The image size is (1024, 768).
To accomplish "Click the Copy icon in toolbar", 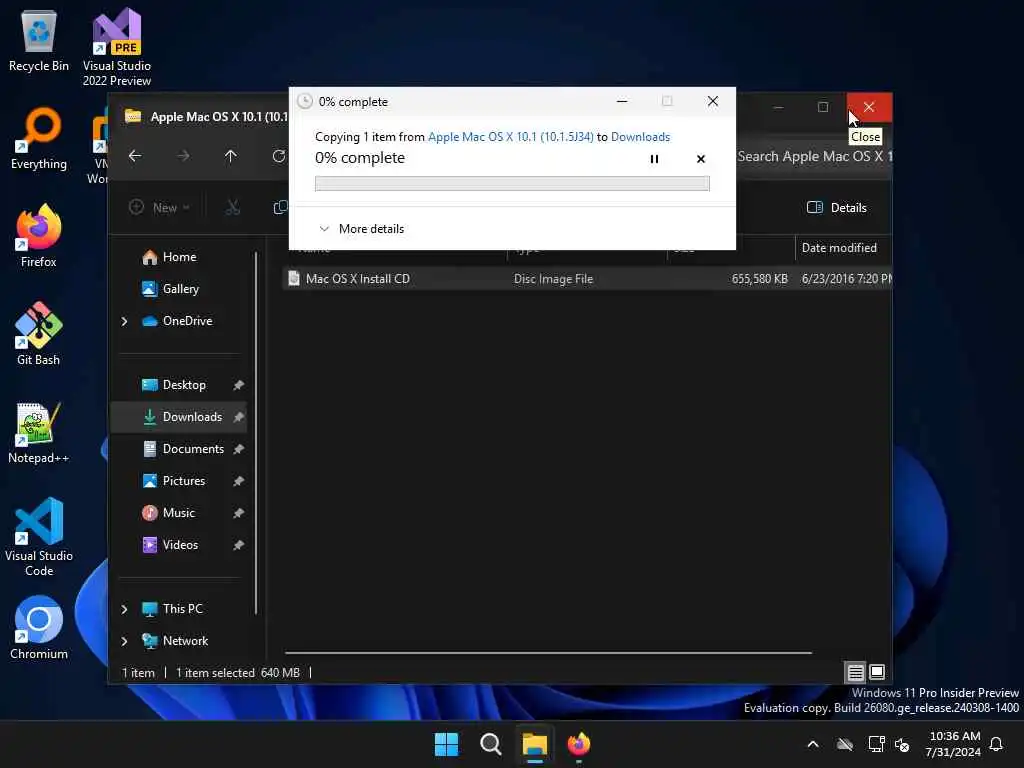I will pyautogui.click(x=280, y=208).
